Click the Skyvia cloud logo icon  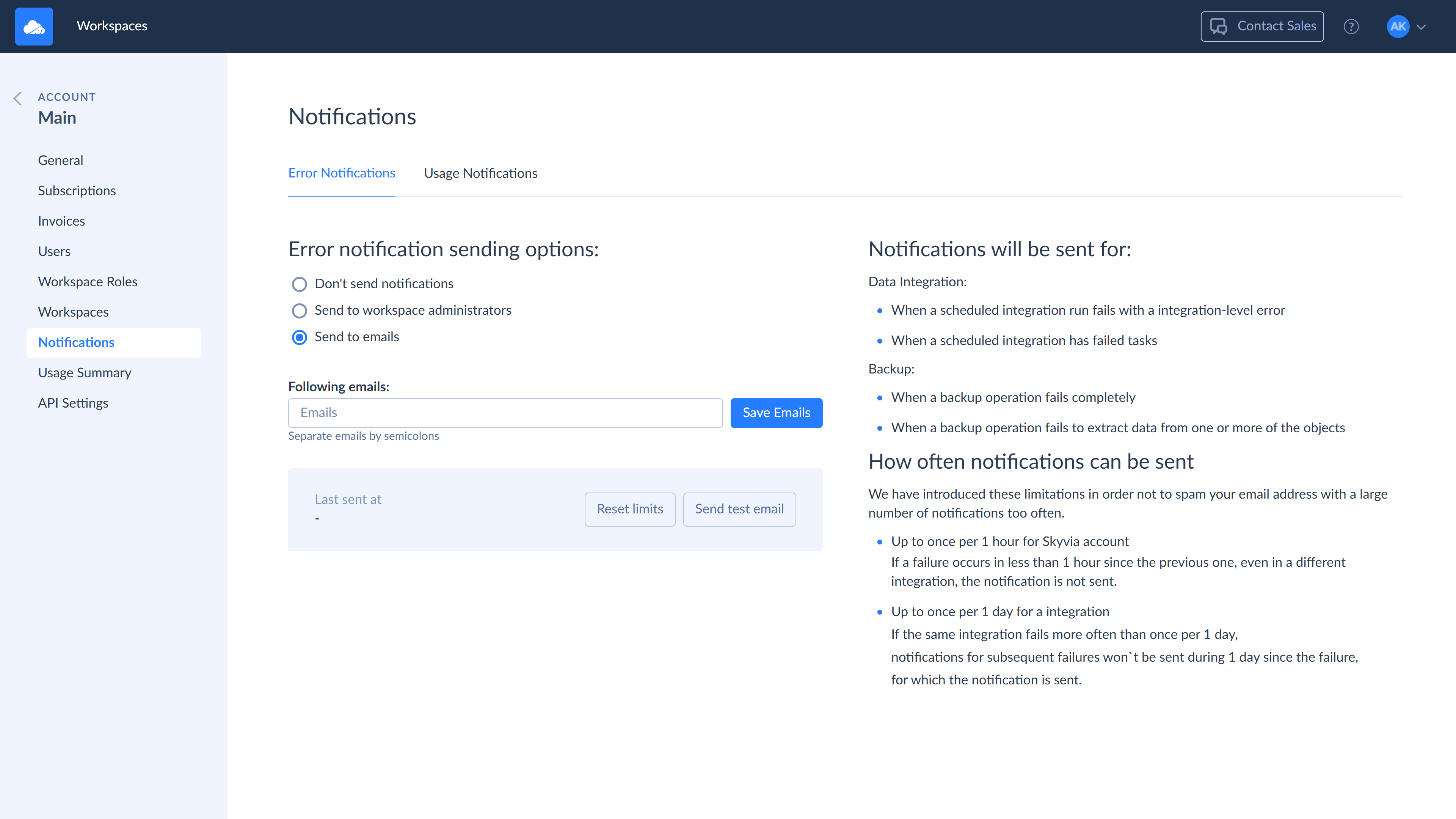coord(34,27)
